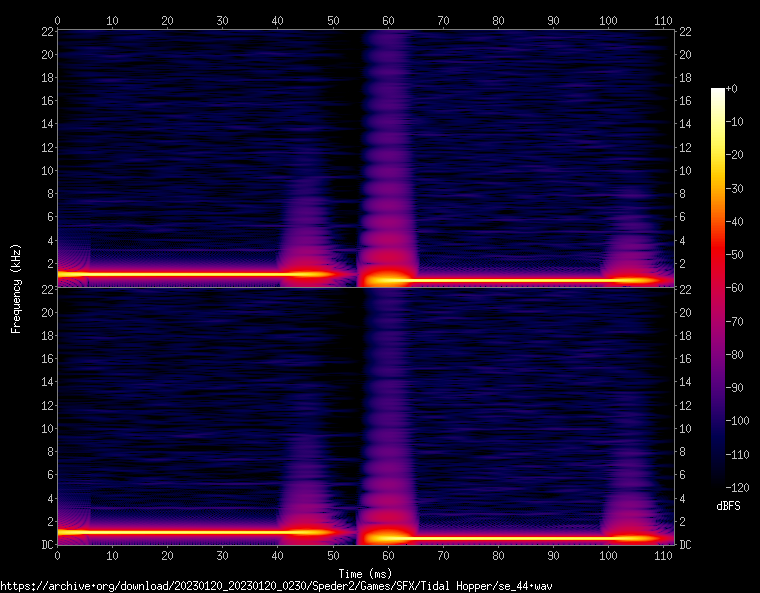Pick the purple band of the color bar
The image size is (760, 593).
tap(718, 370)
